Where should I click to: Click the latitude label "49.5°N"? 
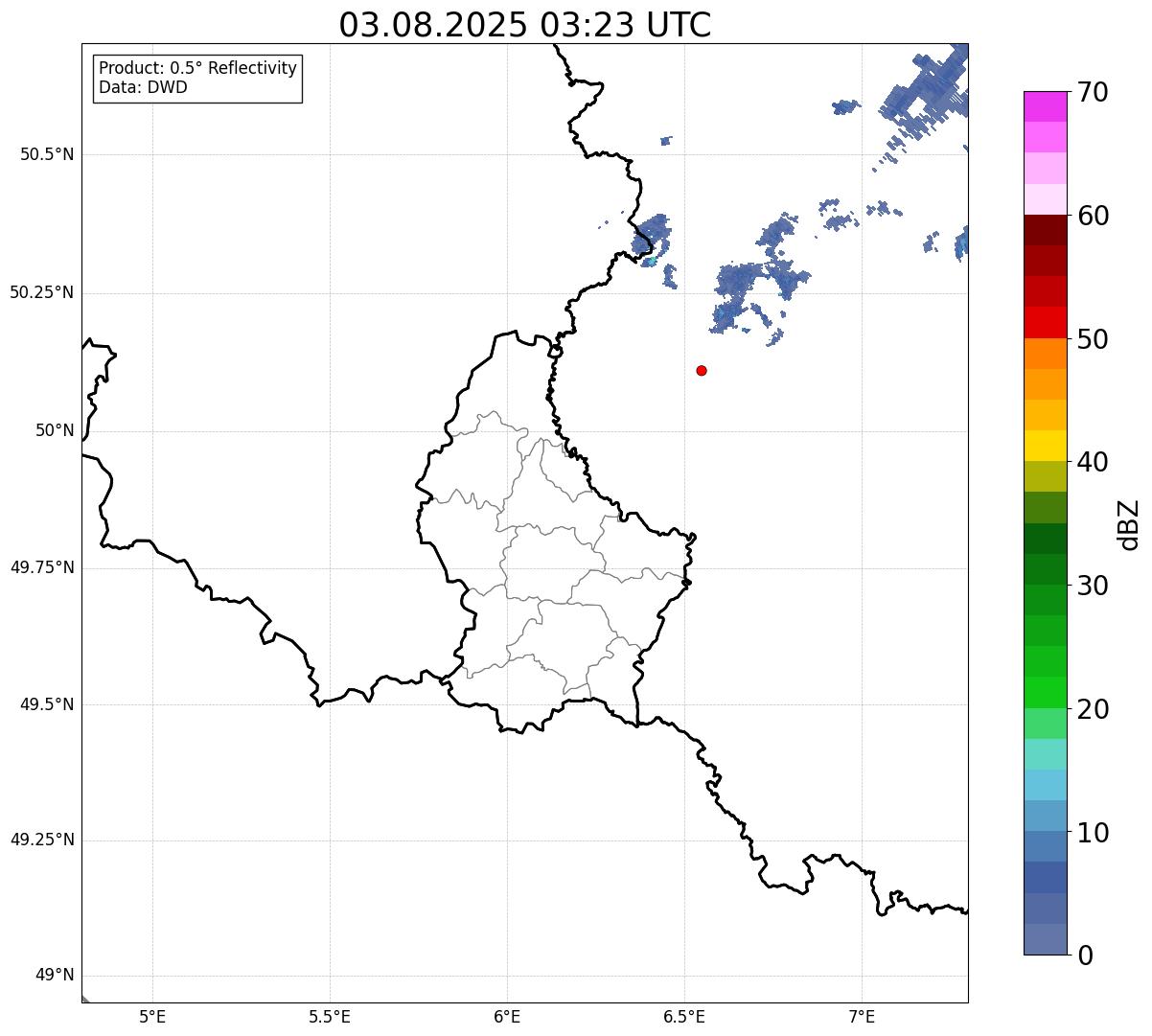pos(47,704)
